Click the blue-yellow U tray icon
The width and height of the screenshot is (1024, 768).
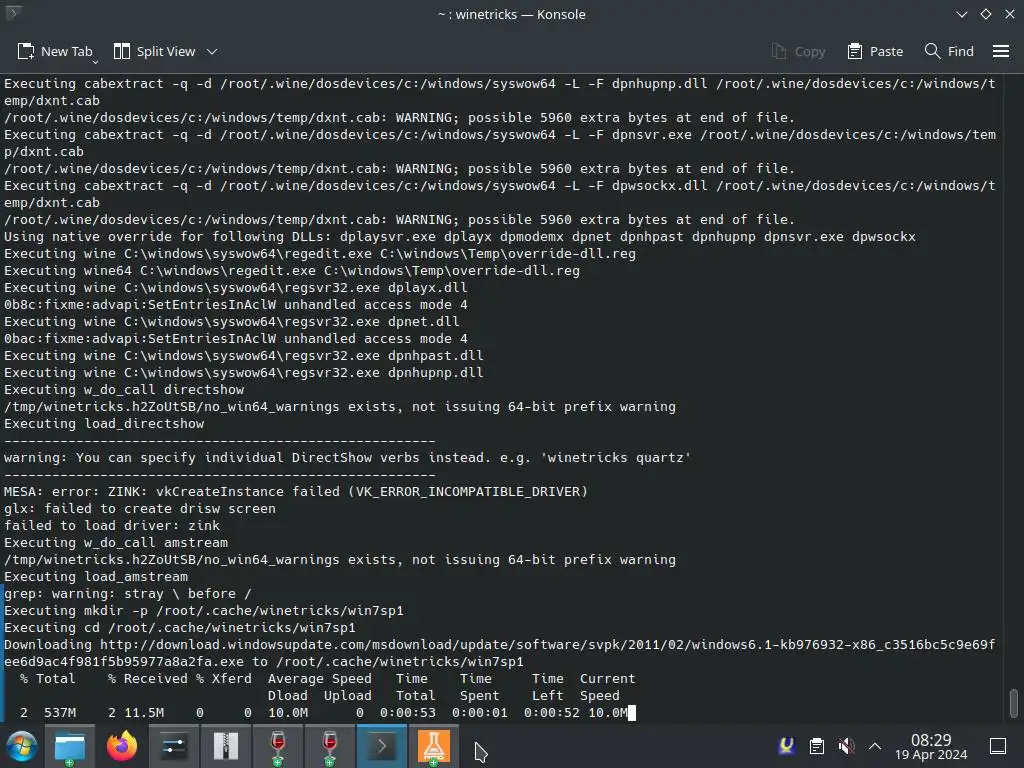787,745
